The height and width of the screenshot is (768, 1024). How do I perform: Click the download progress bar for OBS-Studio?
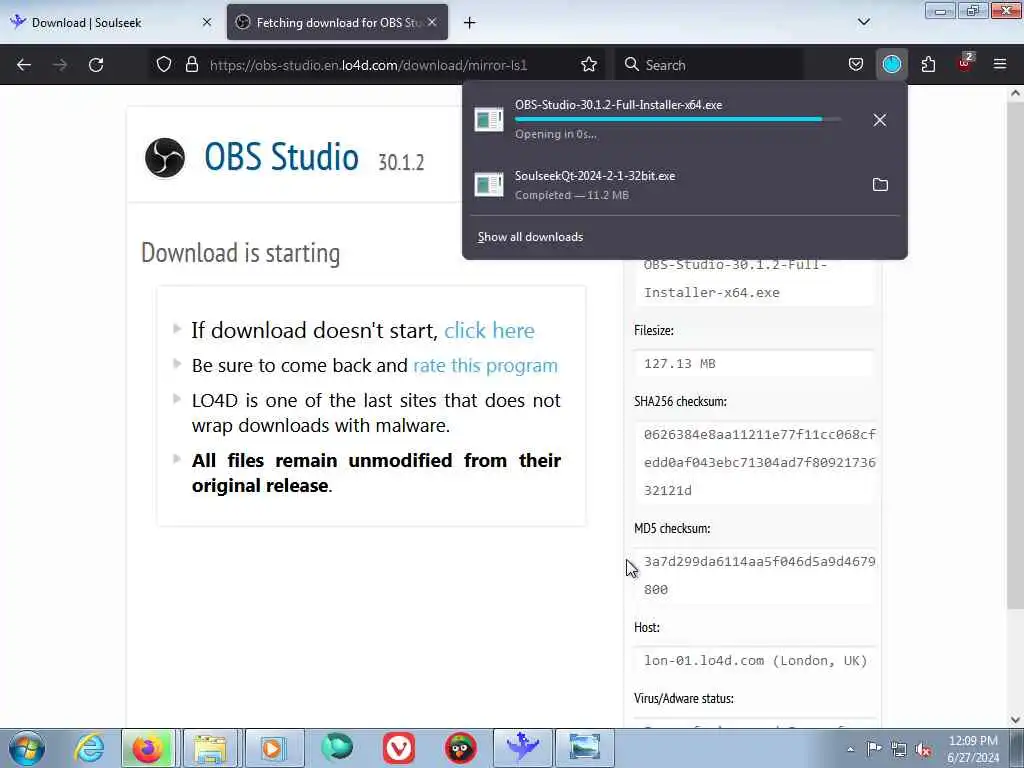[677, 120]
